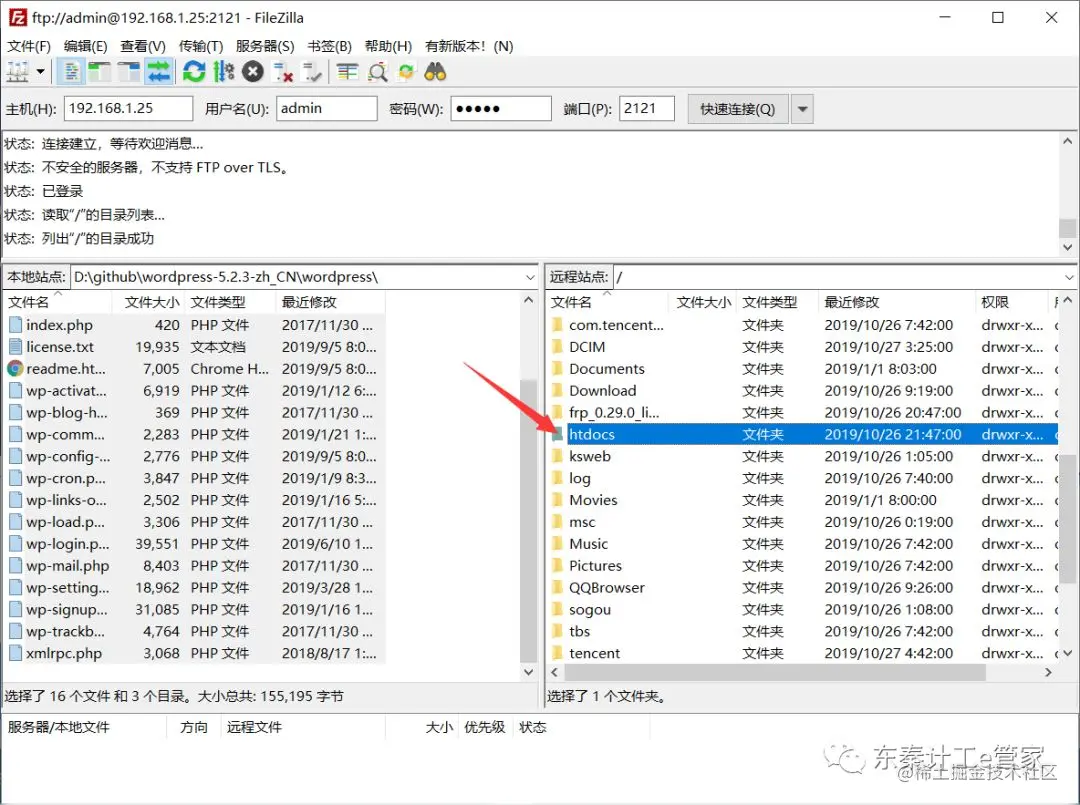This screenshot has height=805, width=1080.
Task: Disconnect from the current server
Action: click(x=282, y=71)
